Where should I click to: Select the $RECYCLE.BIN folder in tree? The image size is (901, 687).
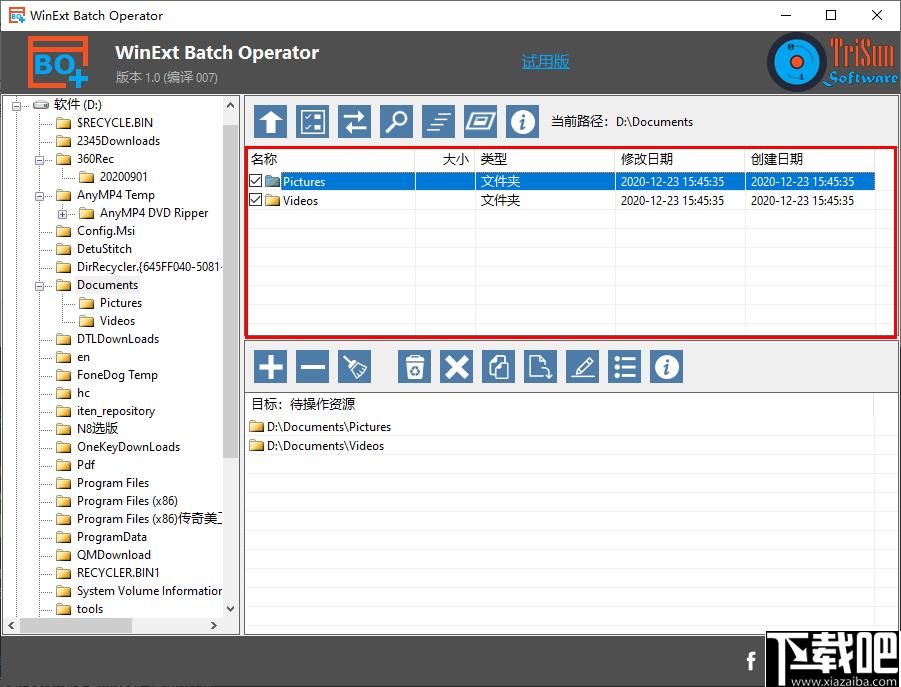(x=115, y=123)
